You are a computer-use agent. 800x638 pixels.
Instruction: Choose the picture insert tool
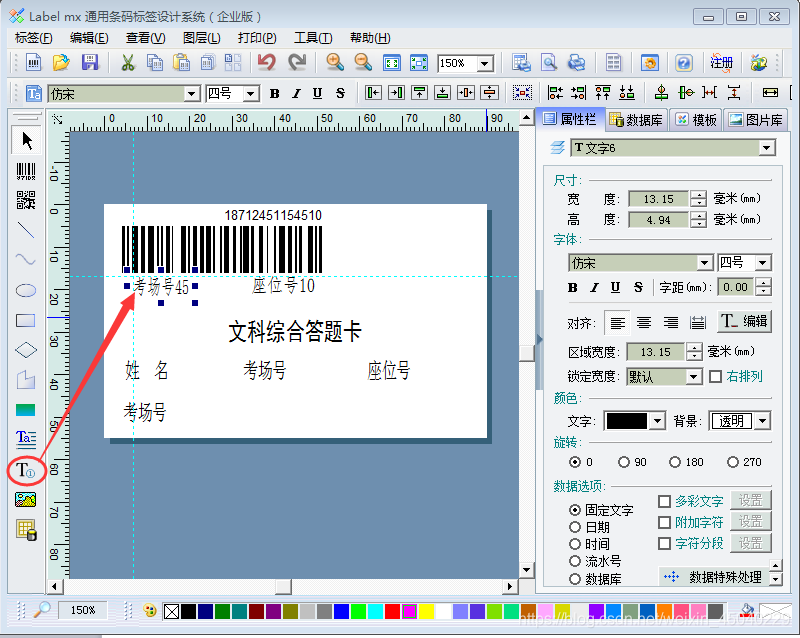[26, 500]
